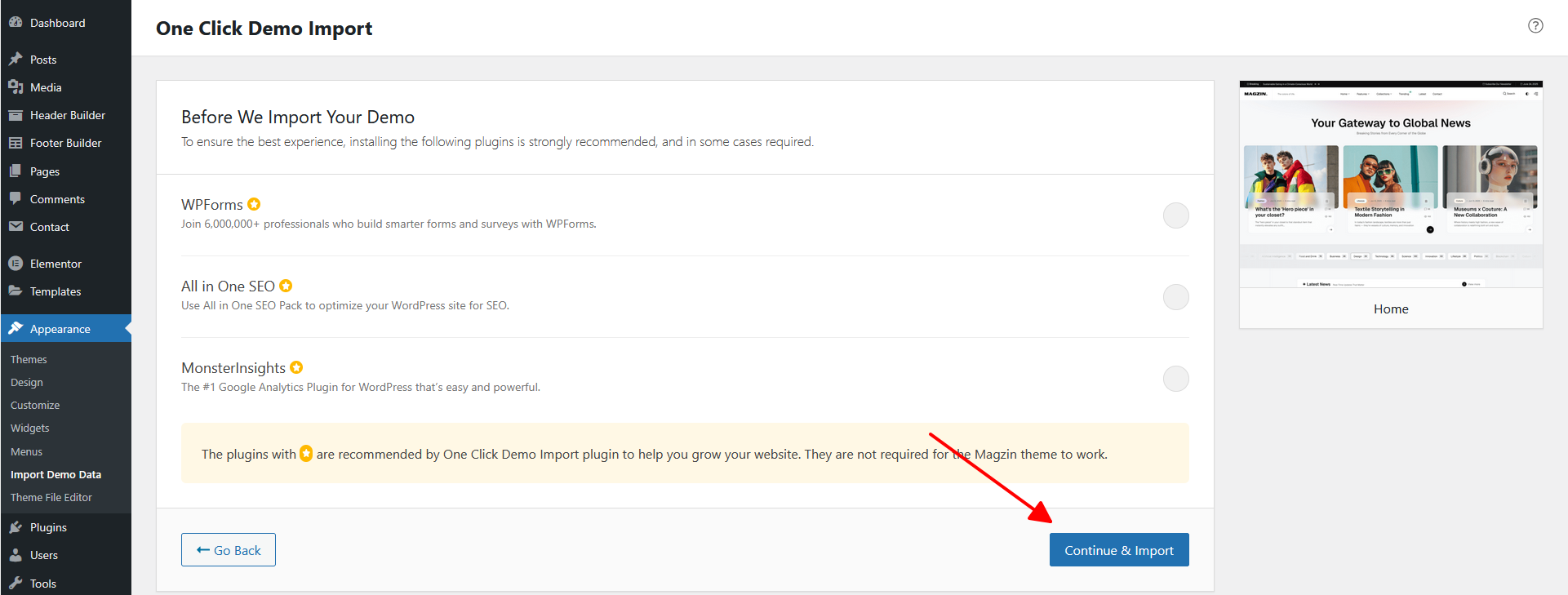Open the Theme File Editor submenu
This screenshot has height=595, width=1568.
[x=51, y=497]
